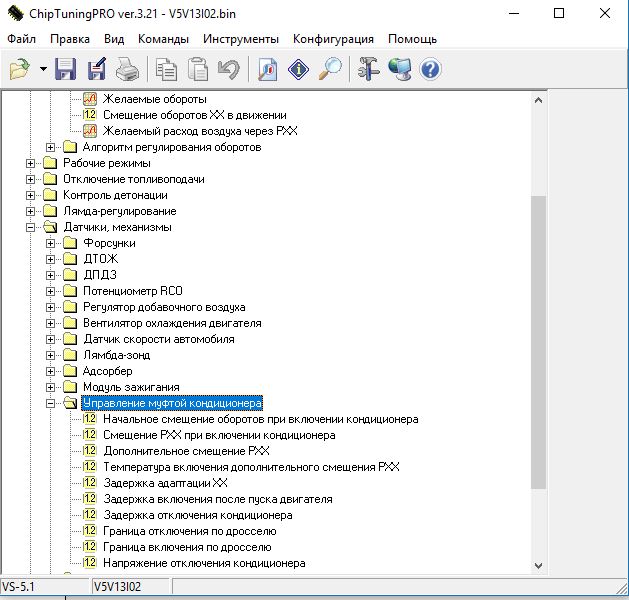The image size is (629, 600).
Task: Open the Конфигурация menu
Action: 333,39
